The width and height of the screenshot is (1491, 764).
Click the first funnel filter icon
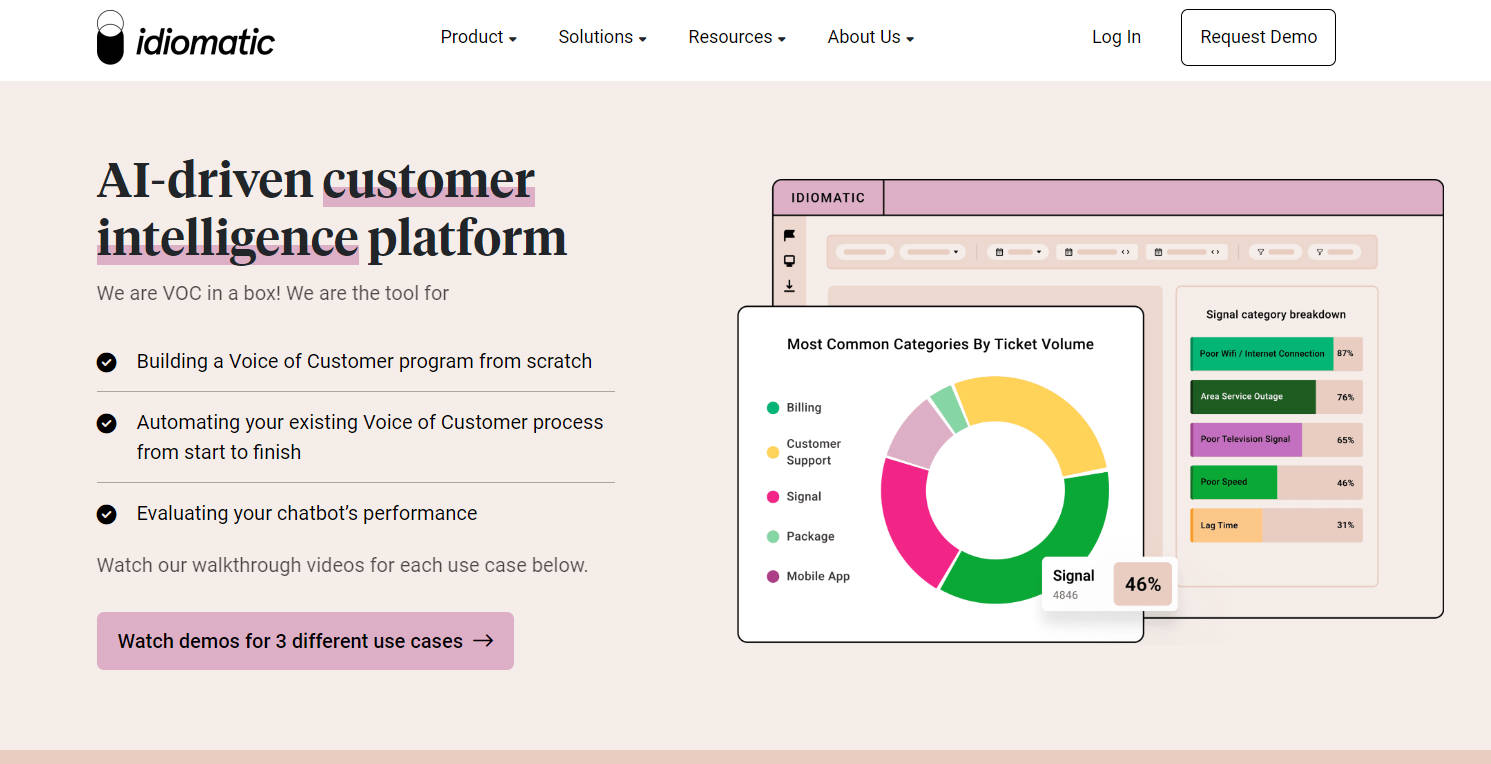coord(1261,252)
